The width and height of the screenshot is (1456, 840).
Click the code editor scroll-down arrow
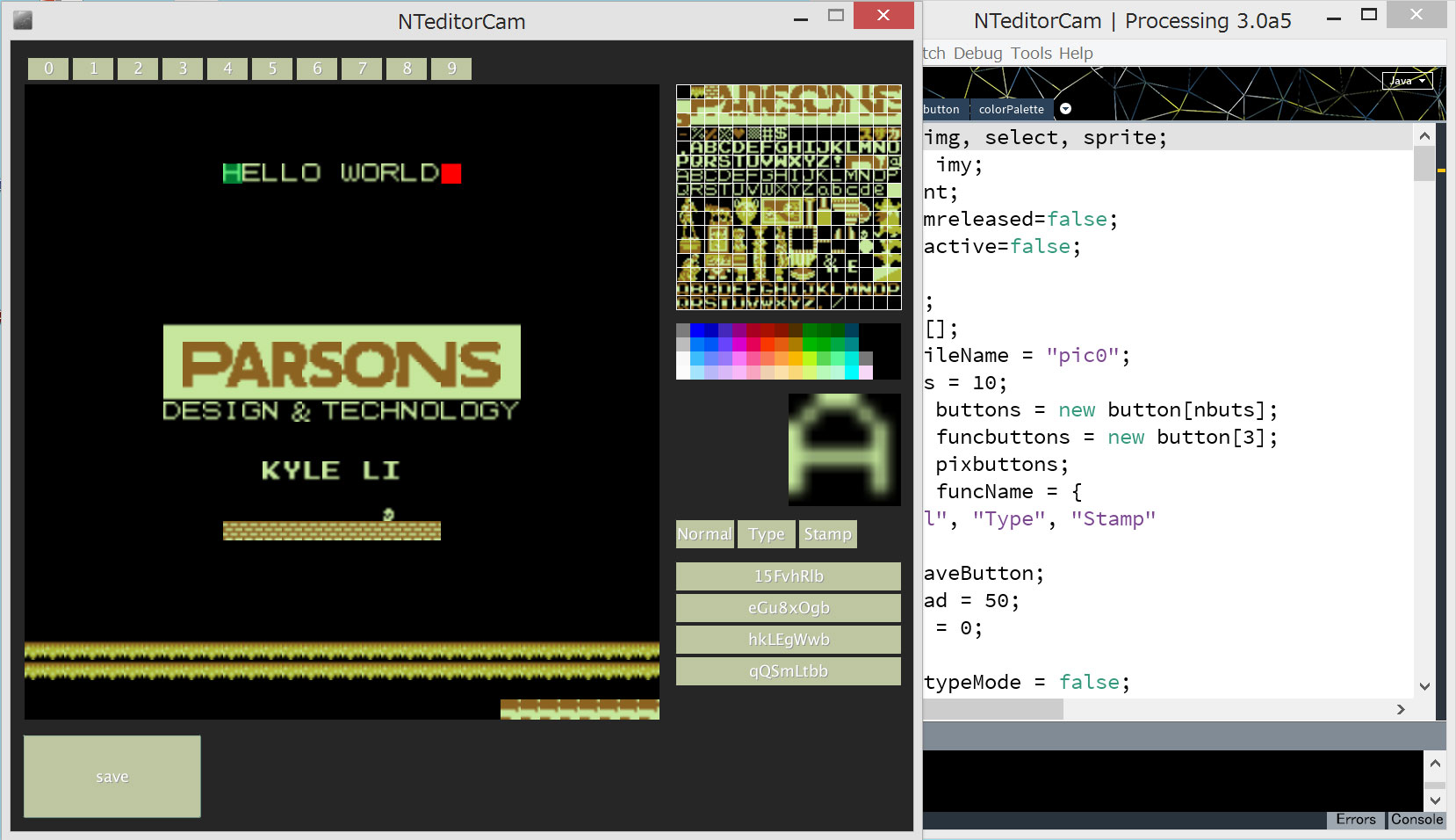[1424, 686]
